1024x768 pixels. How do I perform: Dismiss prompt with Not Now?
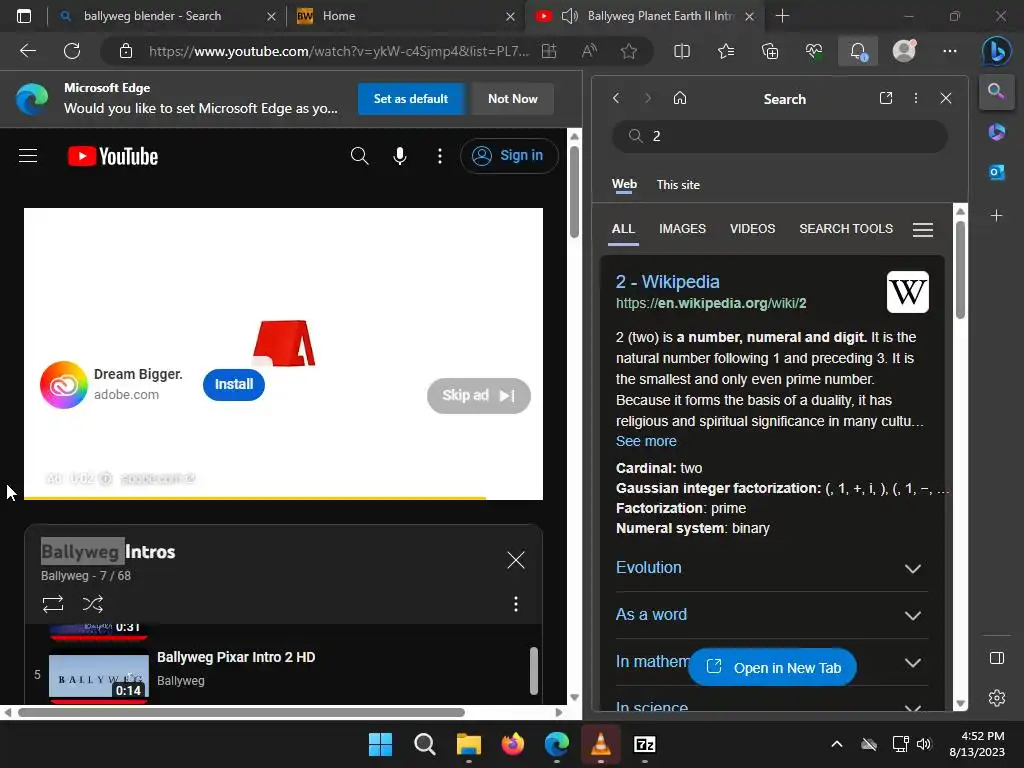coord(513,99)
